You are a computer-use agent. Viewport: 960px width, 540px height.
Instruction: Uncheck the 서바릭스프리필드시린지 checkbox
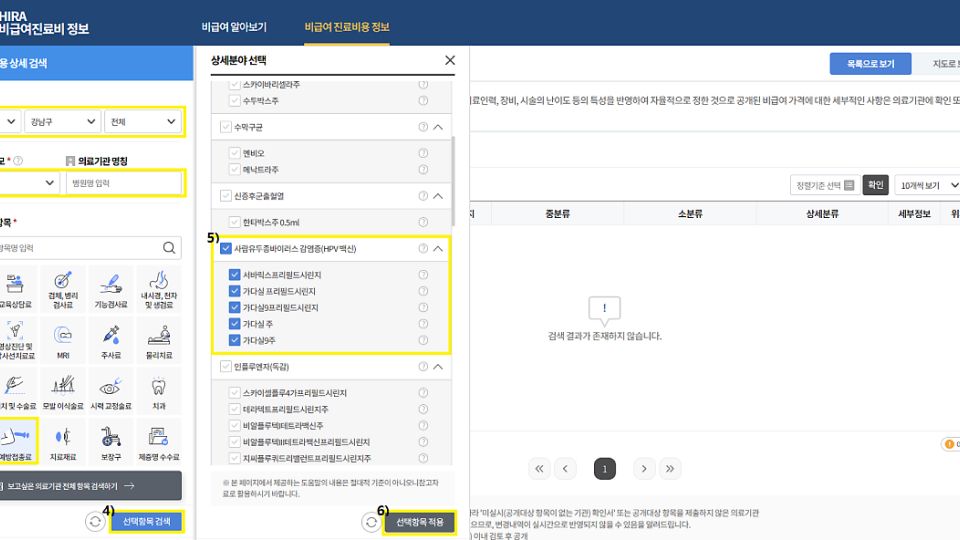tap(235, 275)
